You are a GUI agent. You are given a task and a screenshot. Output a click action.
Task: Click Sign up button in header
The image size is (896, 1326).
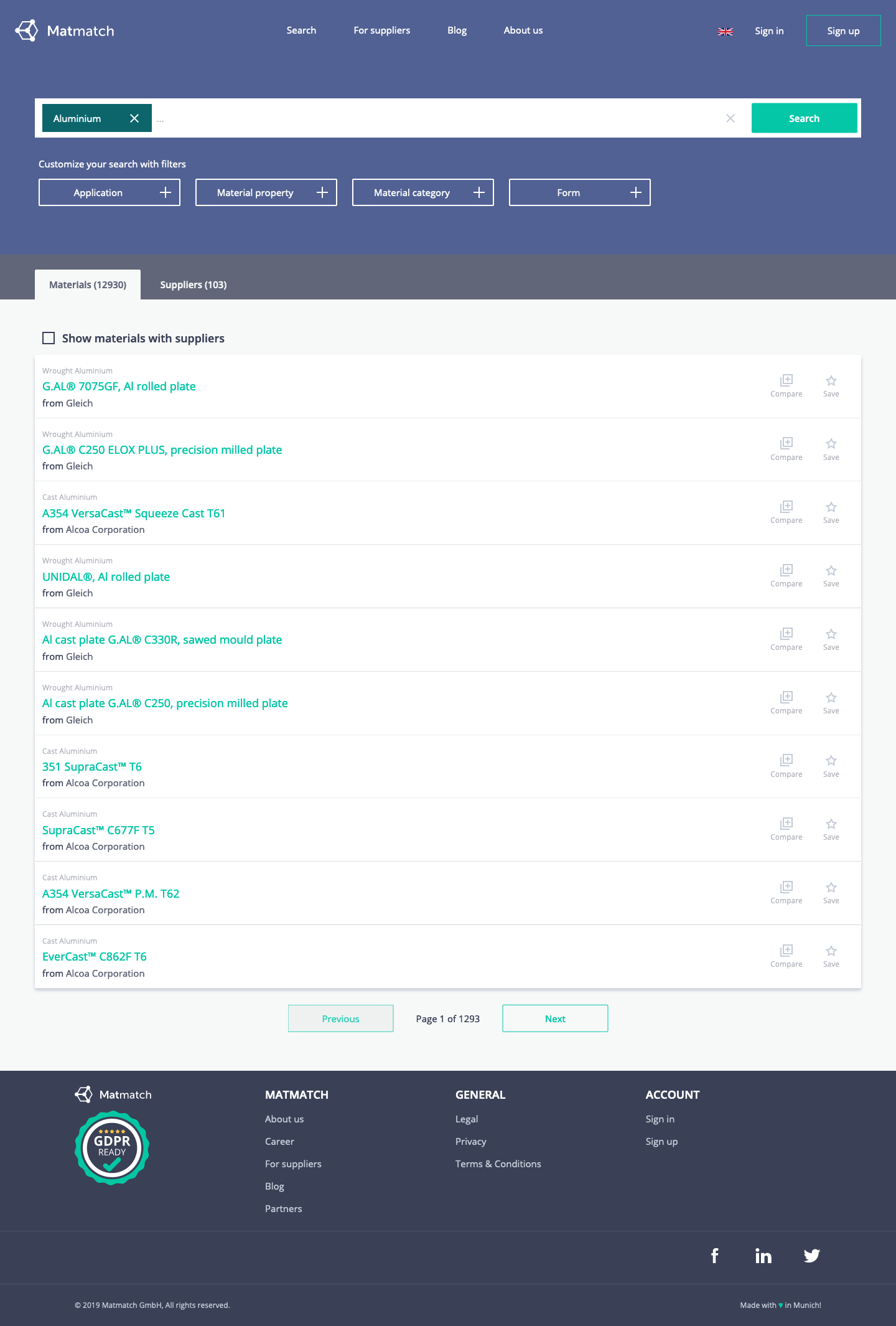[844, 31]
